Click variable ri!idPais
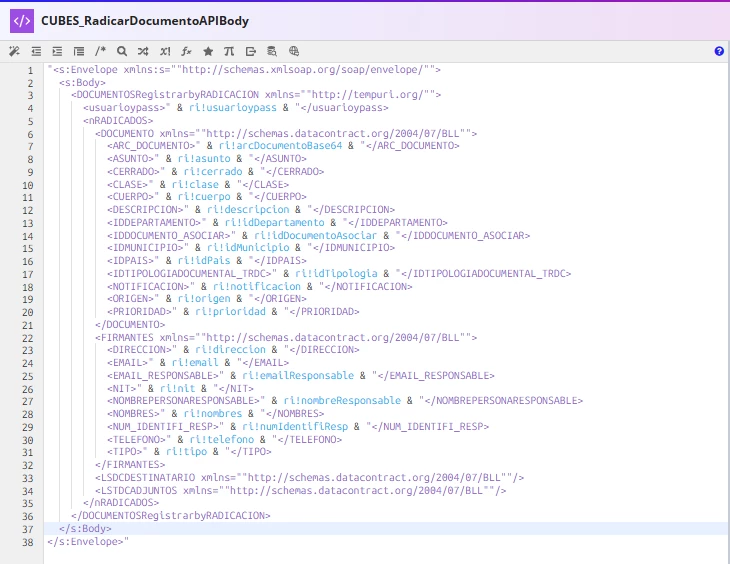The image size is (730, 564). coord(204,261)
